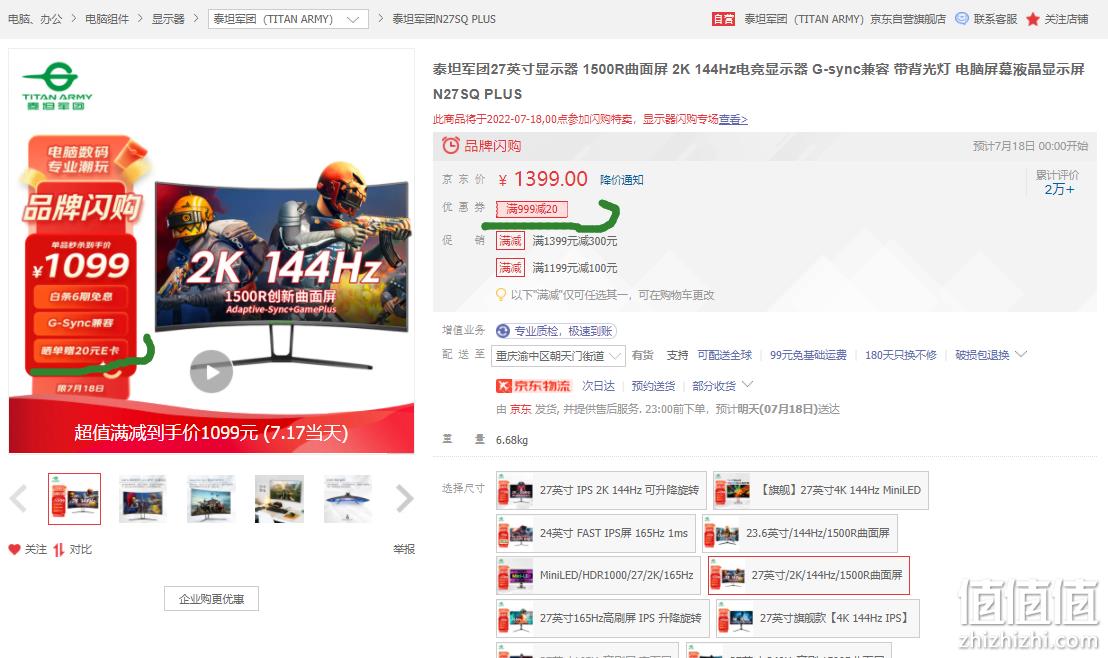
Task: Click the 降价通知 price alert link
Action: (622, 180)
